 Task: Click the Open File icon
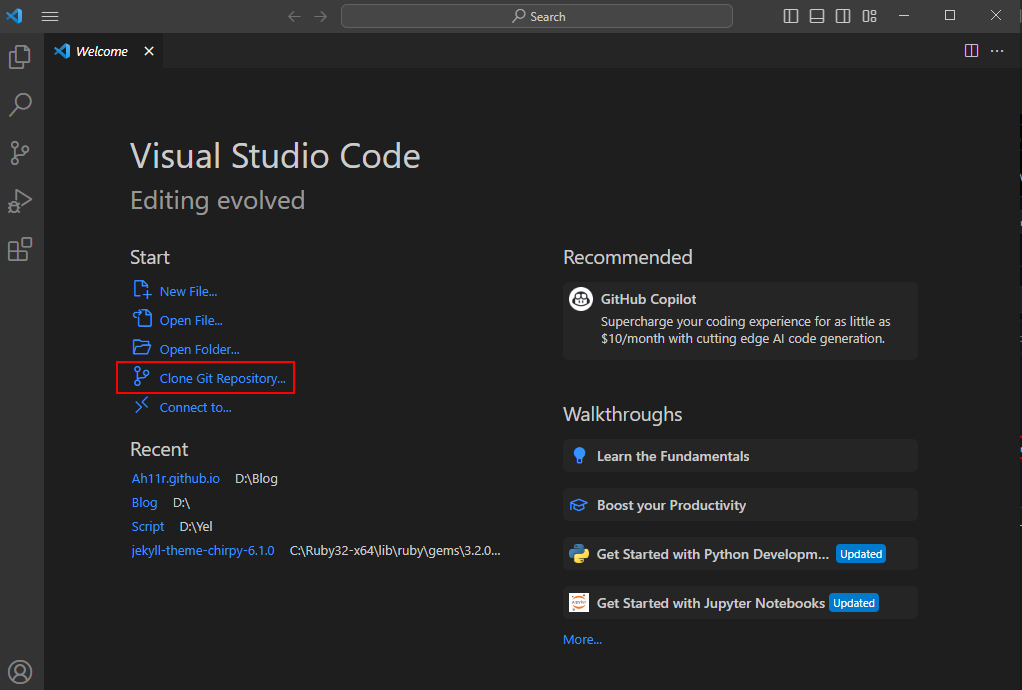142,319
